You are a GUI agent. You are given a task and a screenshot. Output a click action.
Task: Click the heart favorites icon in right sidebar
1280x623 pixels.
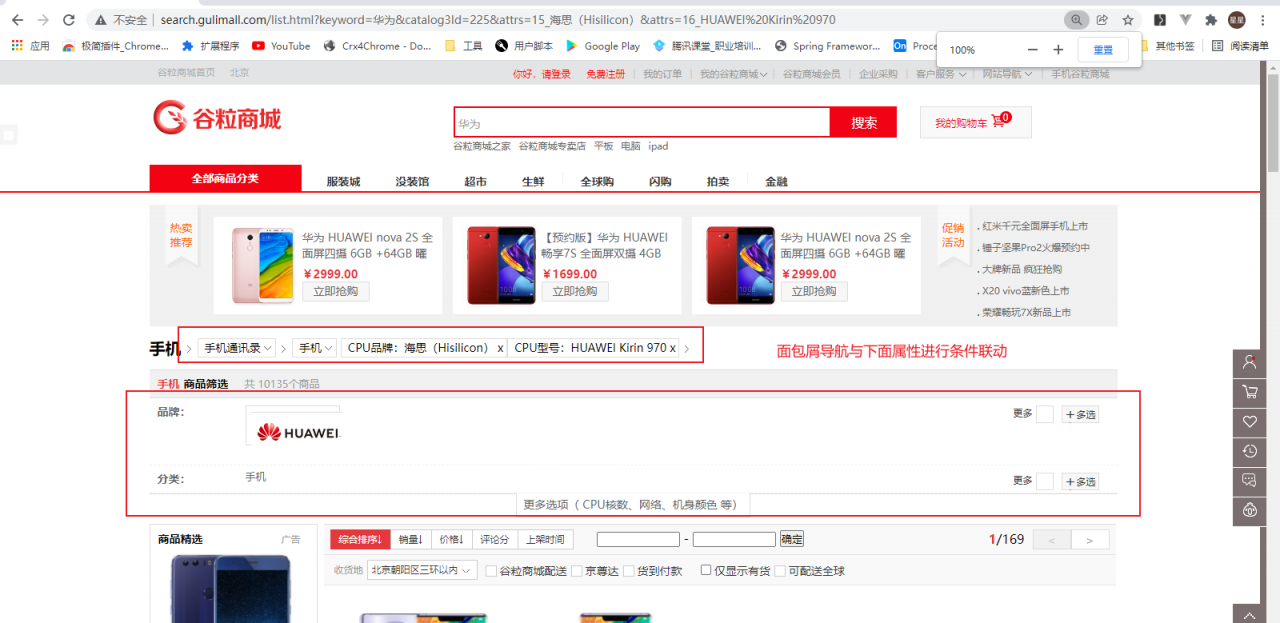coord(1249,422)
